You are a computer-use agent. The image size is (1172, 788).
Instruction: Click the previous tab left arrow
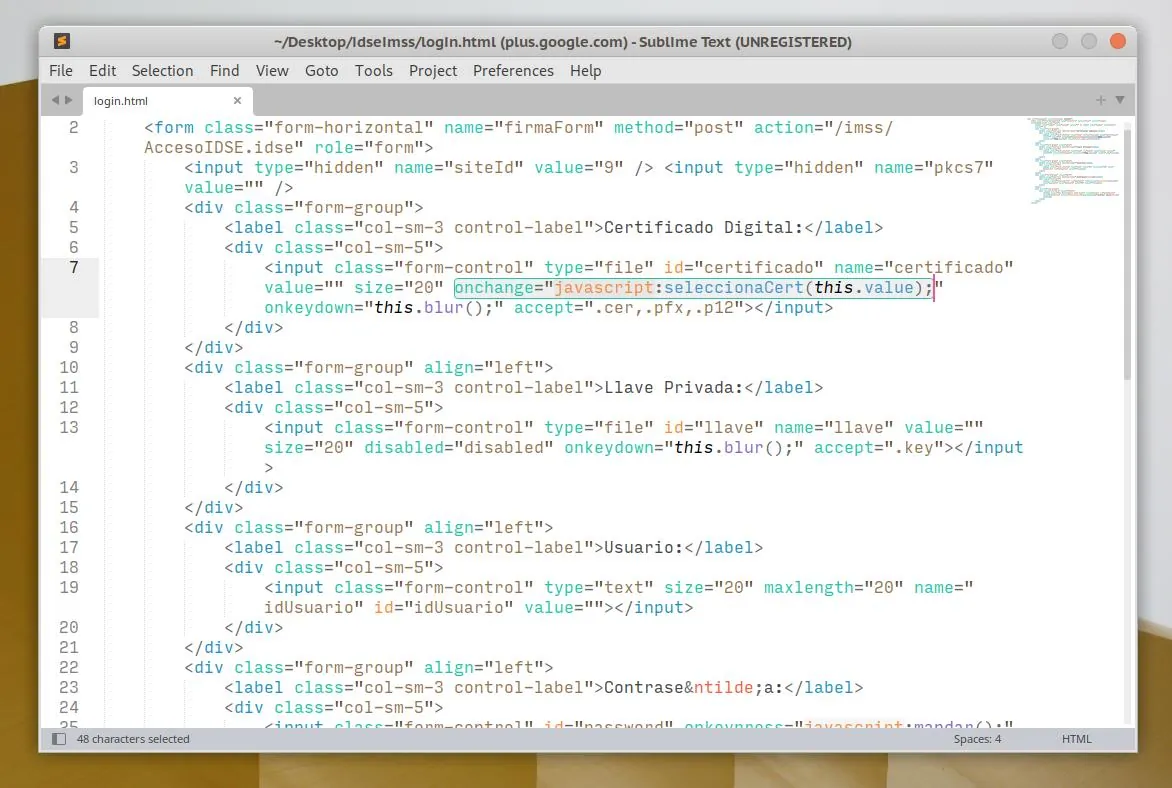(55, 100)
